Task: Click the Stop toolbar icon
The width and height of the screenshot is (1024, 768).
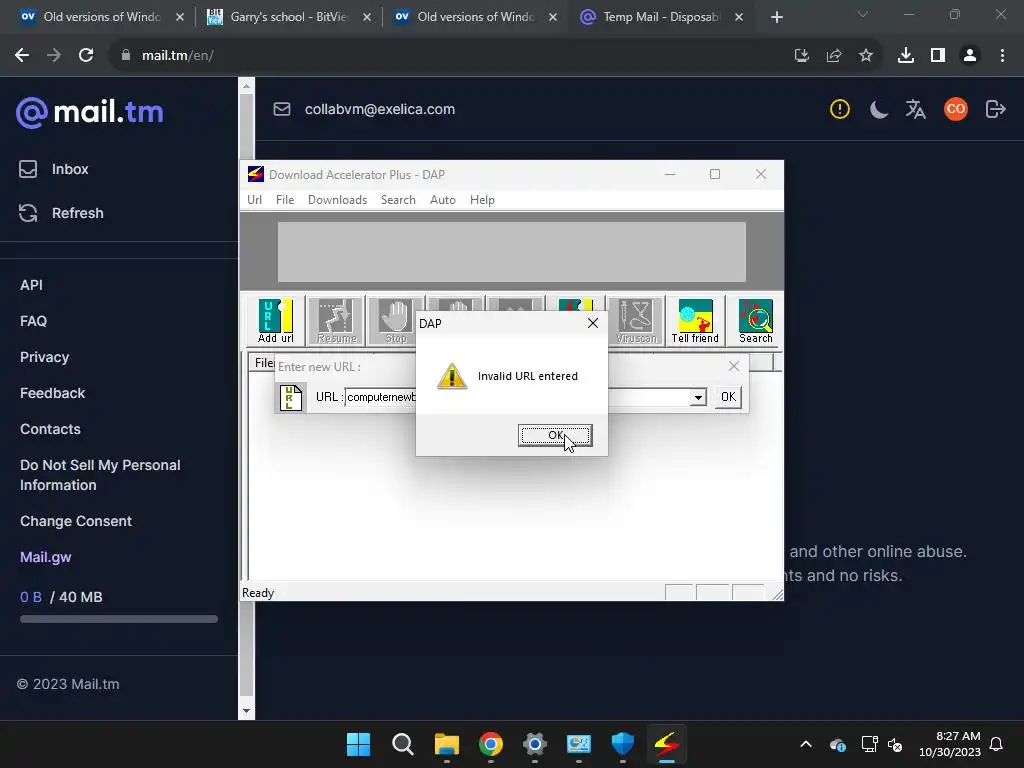Action: coord(396,321)
